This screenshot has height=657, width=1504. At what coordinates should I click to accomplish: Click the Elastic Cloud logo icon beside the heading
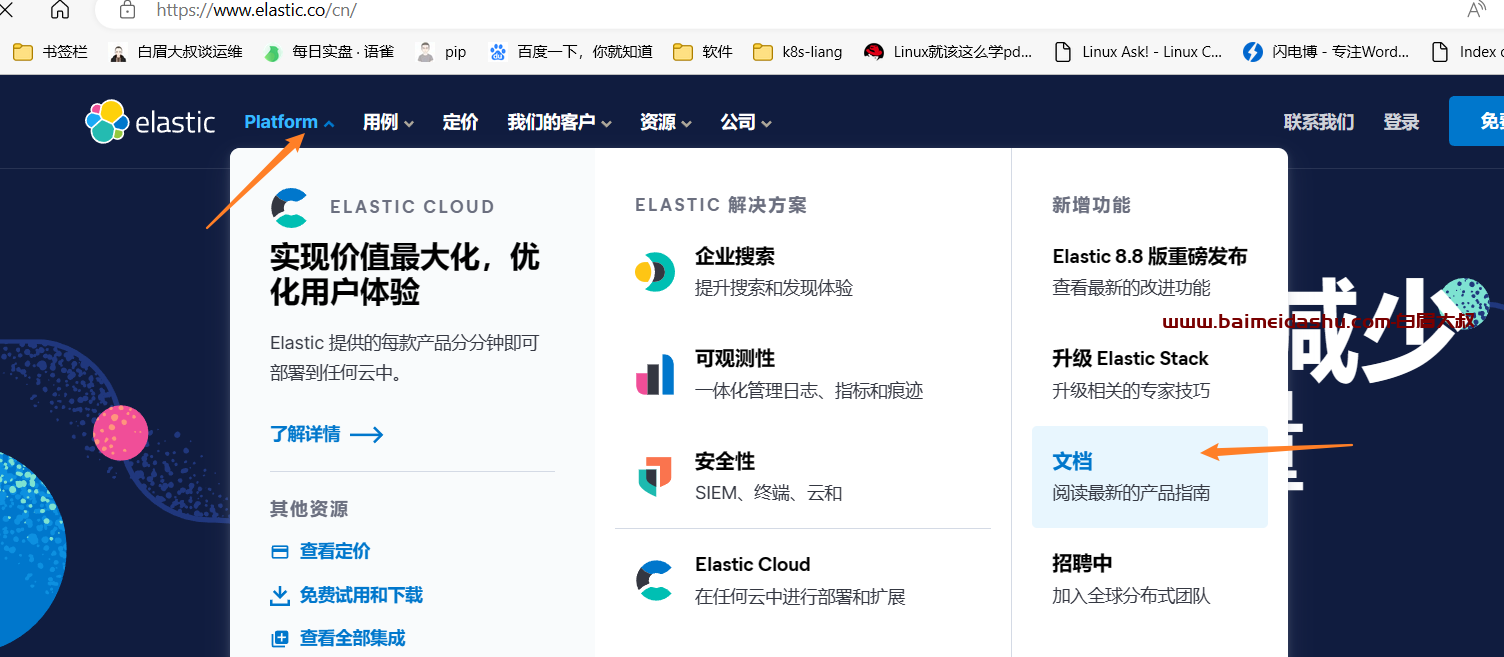pyautogui.click(x=290, y=207)
